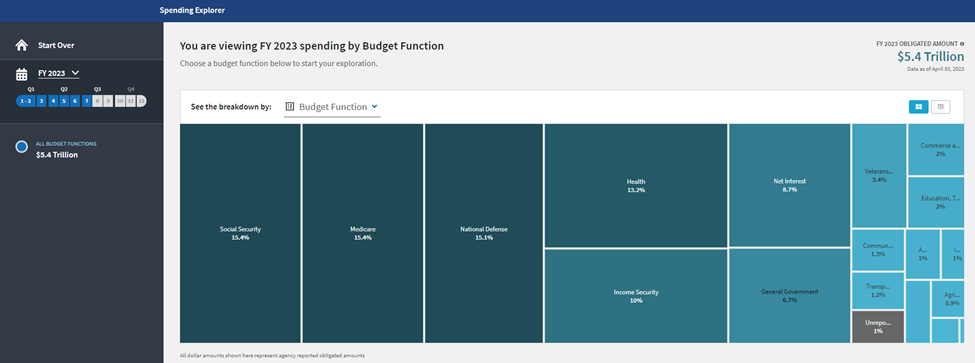
Task: Click the fiscal year calendar icon
Action: click(22, 74)
